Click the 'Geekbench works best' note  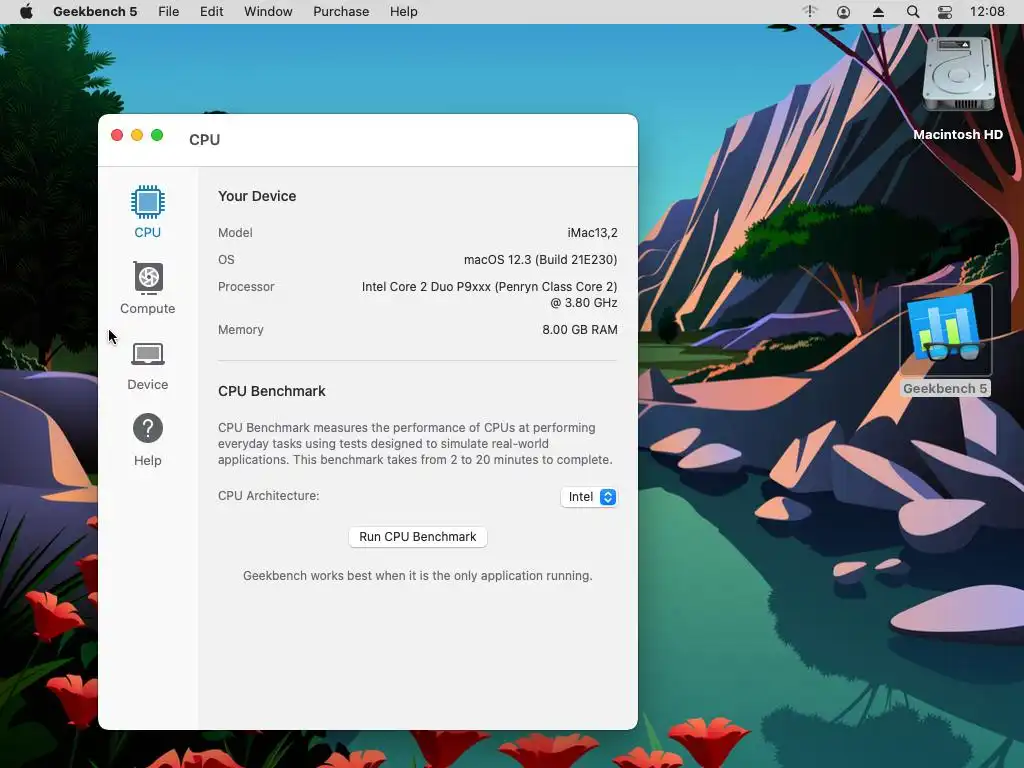(x=418, y=575)
